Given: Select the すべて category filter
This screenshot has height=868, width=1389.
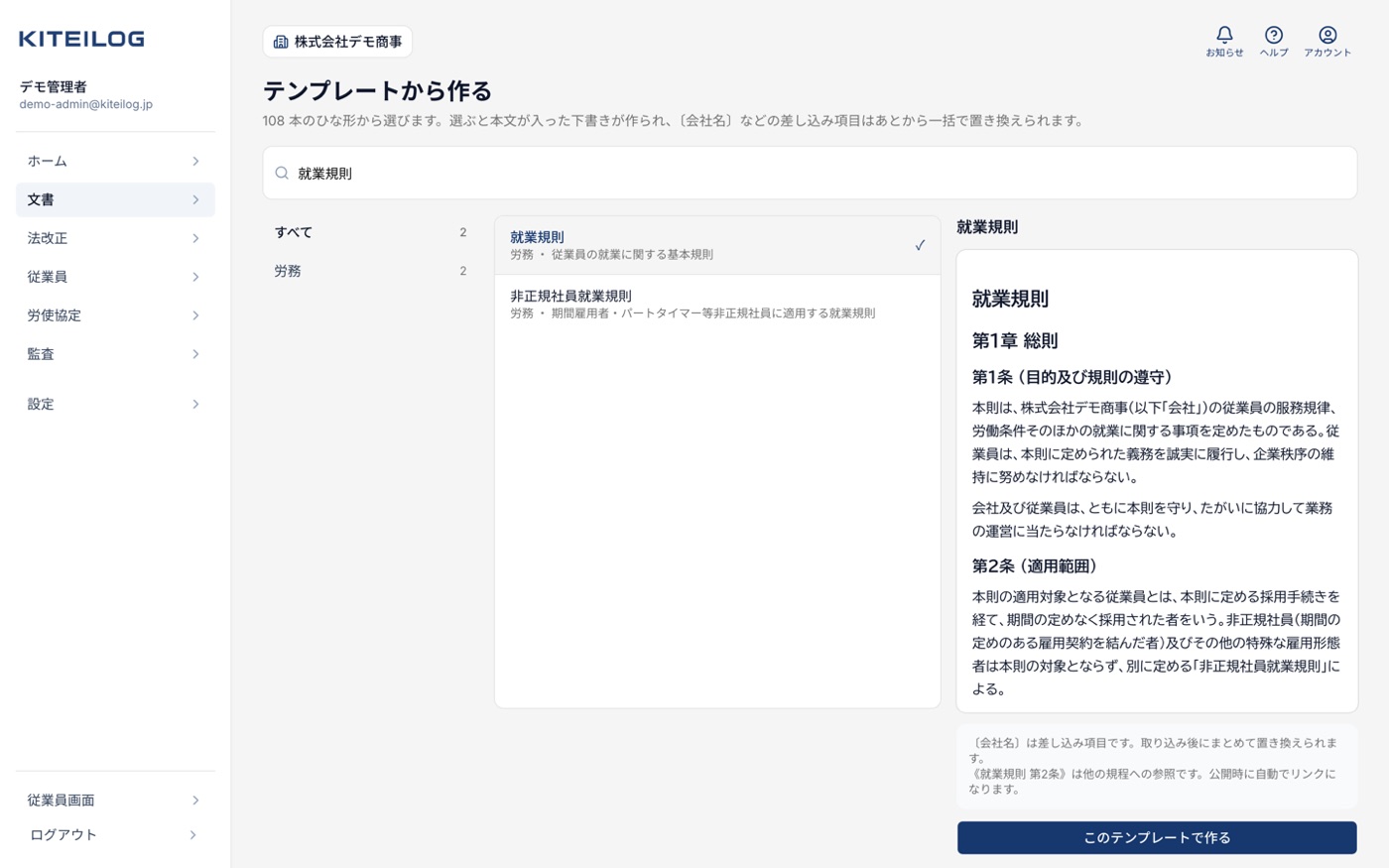Looking at the screenshot, I should pos(370,232).
